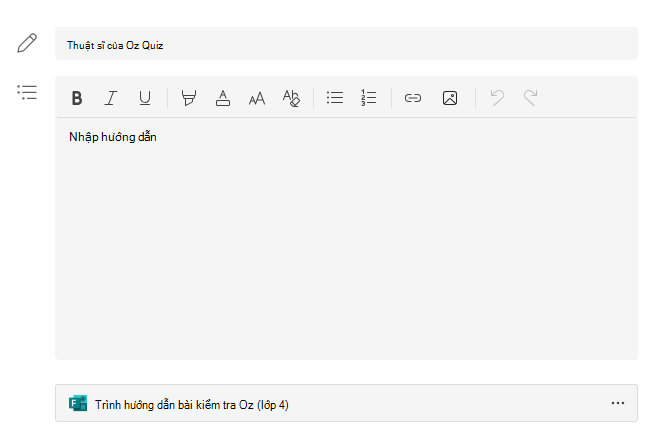Open more options for attached Oz quiz
The width and height of the screenshot is (654, 433).
pyautogui.click(x=618, y=403)
